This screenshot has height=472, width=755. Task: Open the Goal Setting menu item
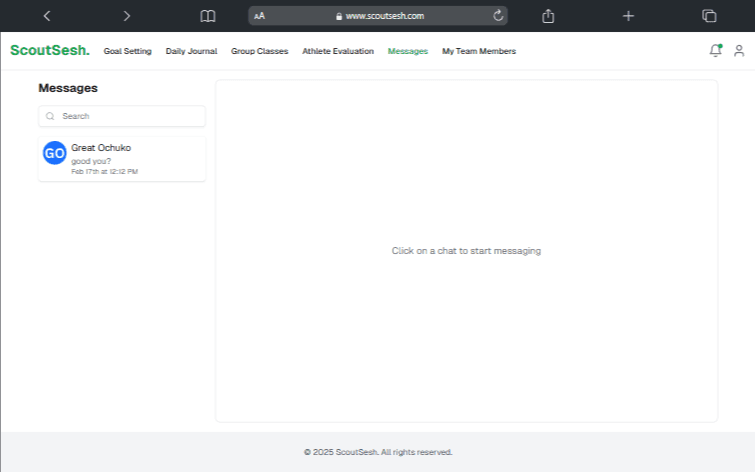coord(128,51)
